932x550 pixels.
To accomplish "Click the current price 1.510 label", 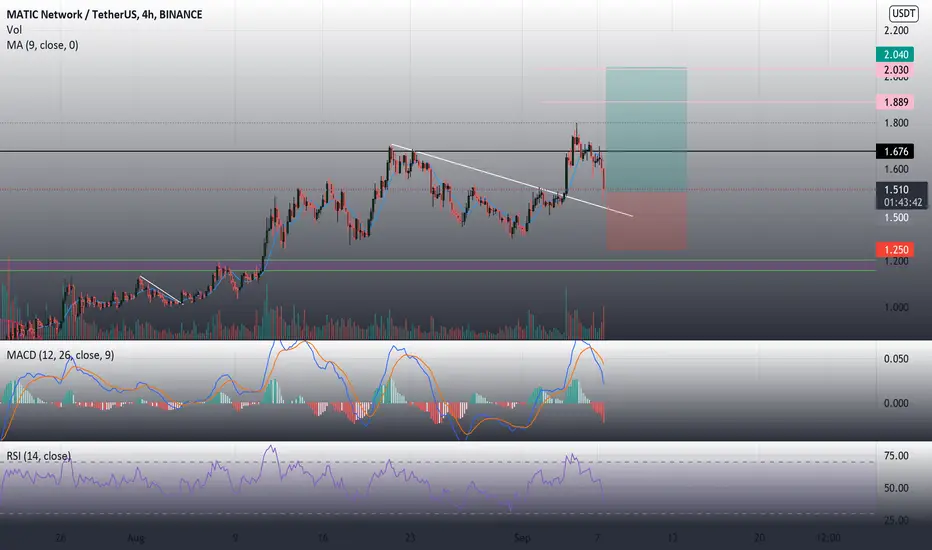I will [896, 190].
